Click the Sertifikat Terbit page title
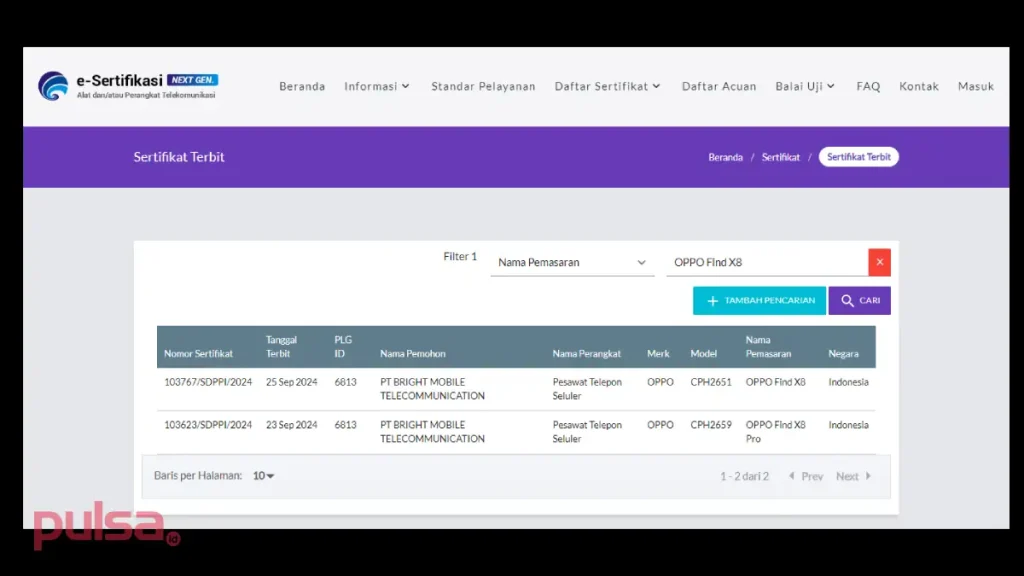The height and width of the screenshot is (576, 1024). pos(179,157)
